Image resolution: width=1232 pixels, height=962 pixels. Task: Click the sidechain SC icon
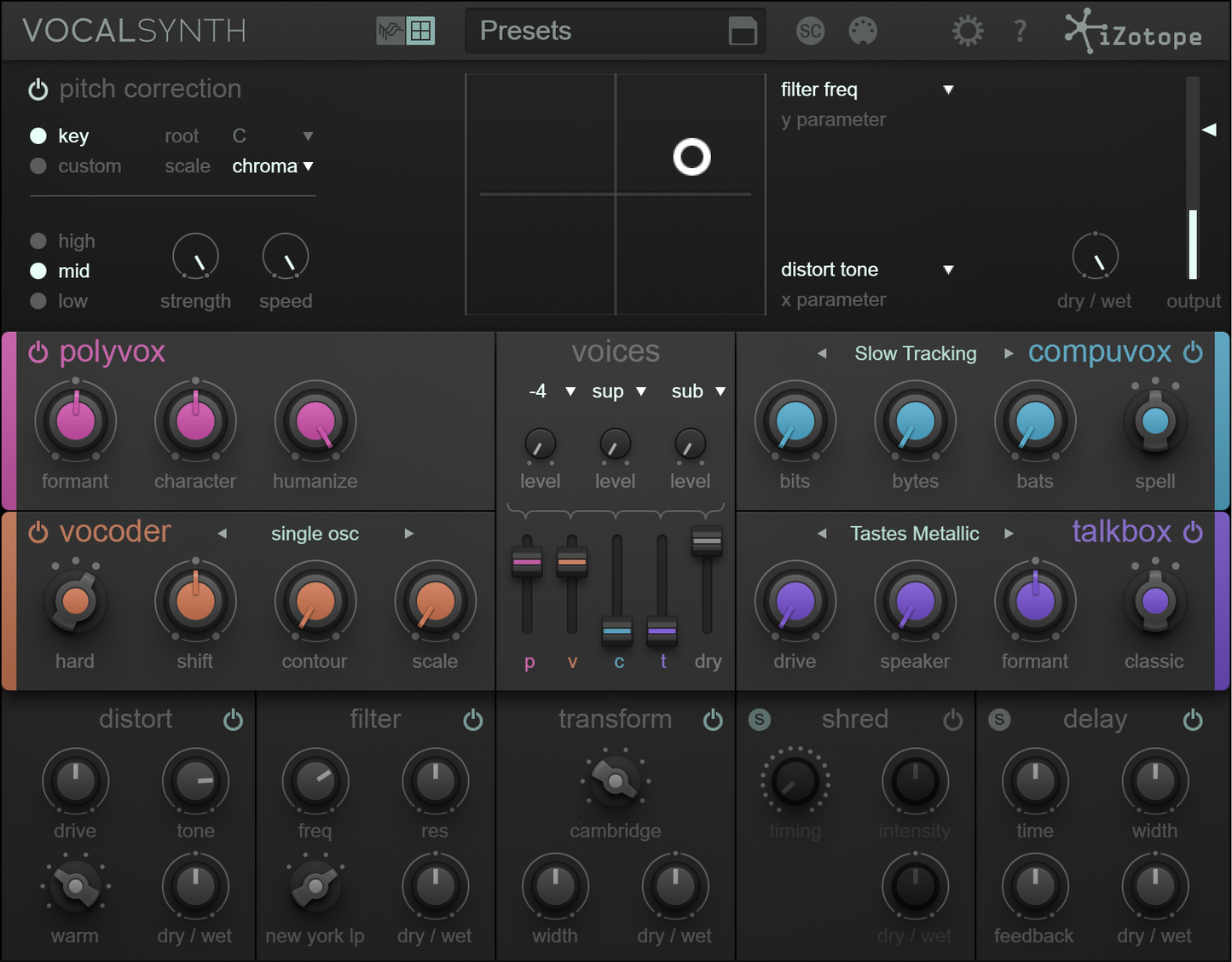810,32
